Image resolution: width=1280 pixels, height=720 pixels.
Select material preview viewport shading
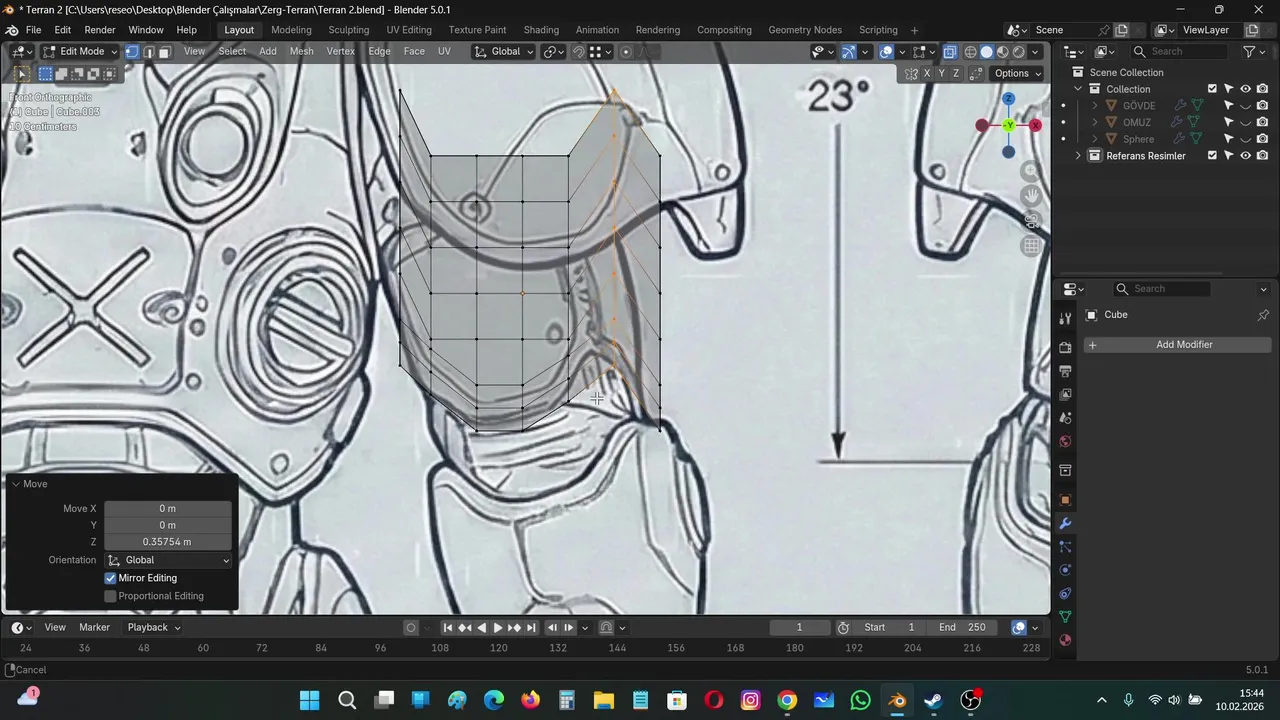(x=1002, y=52)
